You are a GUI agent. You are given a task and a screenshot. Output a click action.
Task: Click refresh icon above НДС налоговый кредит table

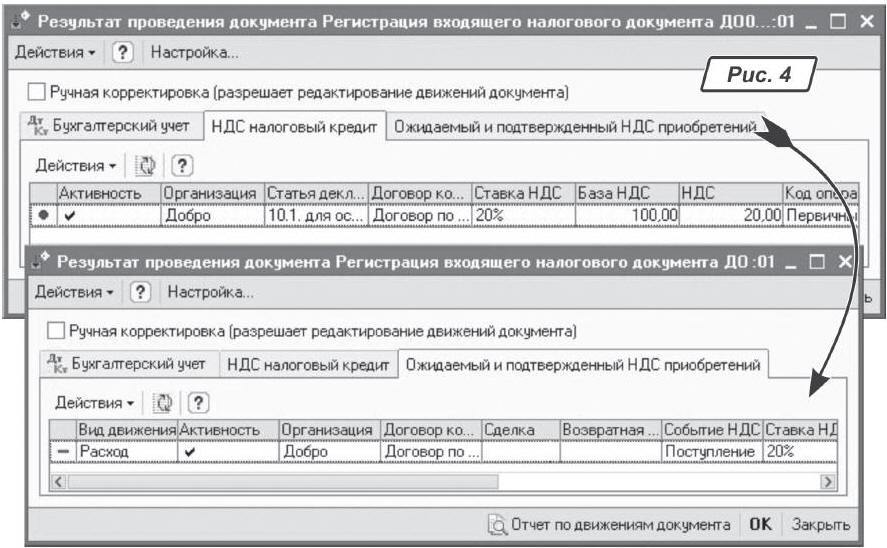(146, 165)
